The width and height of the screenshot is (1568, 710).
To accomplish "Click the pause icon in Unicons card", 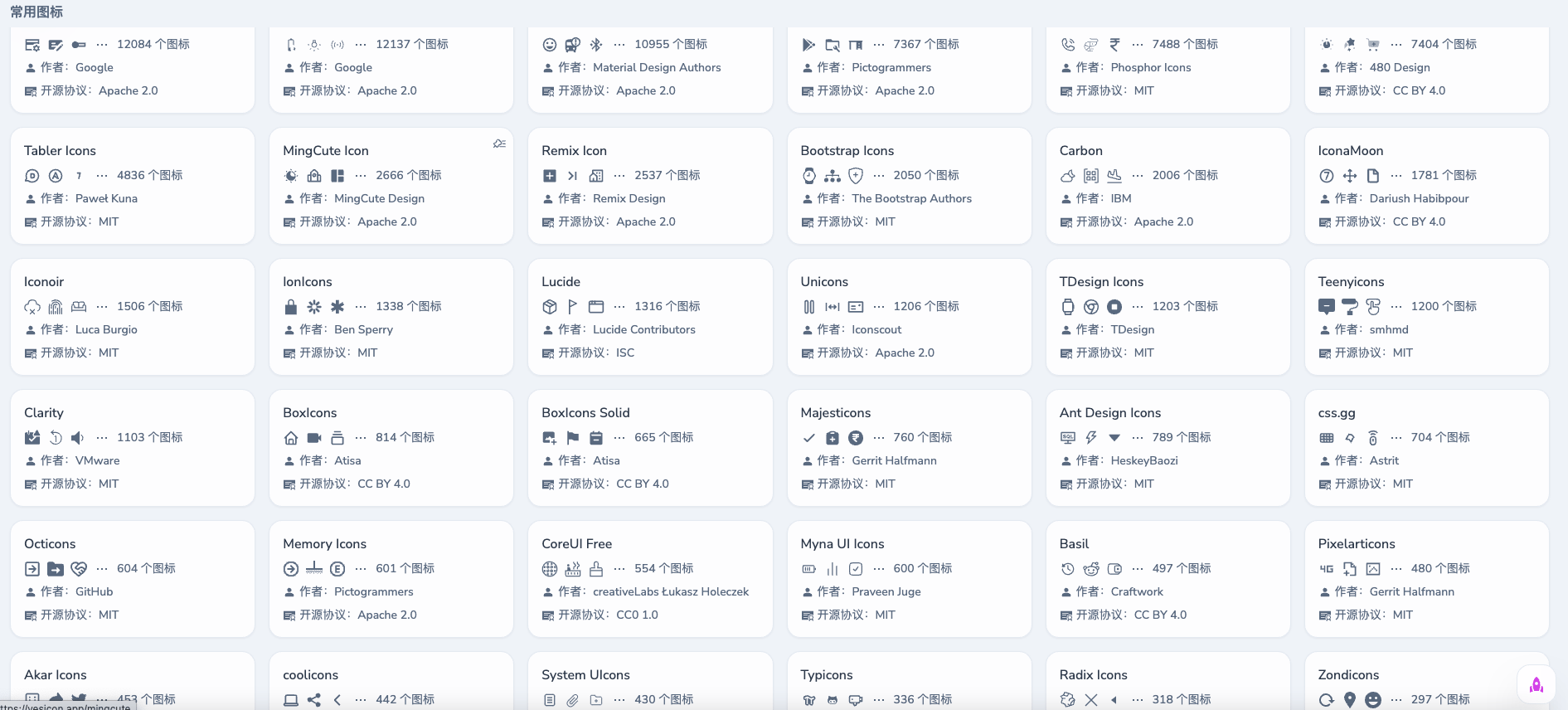I will (809, 307).
